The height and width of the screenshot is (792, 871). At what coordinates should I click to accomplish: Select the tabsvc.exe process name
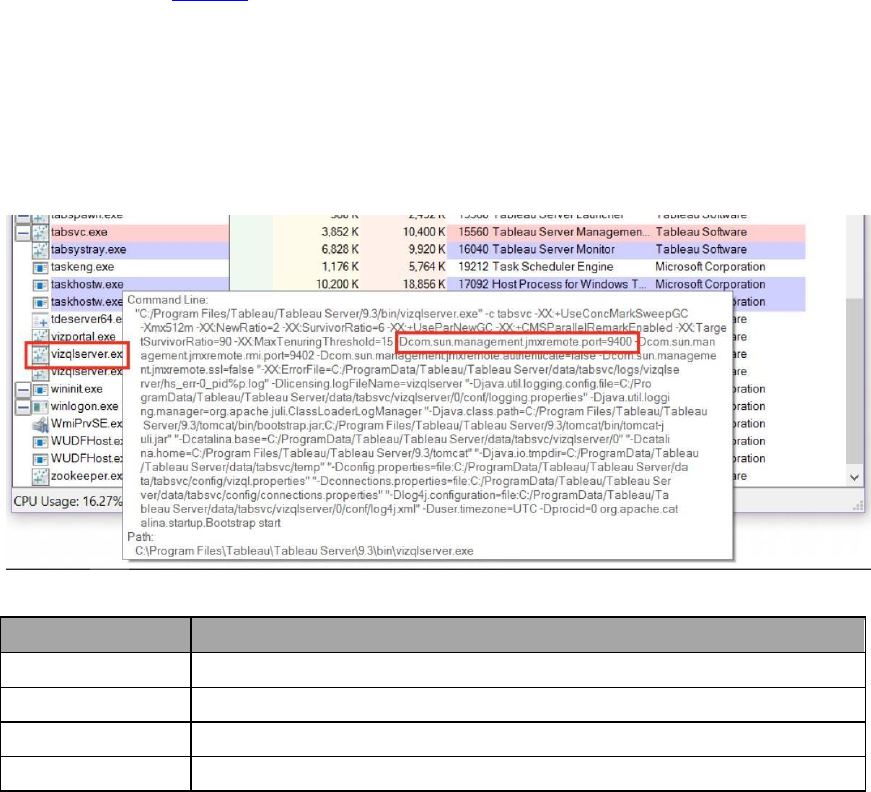79,232
